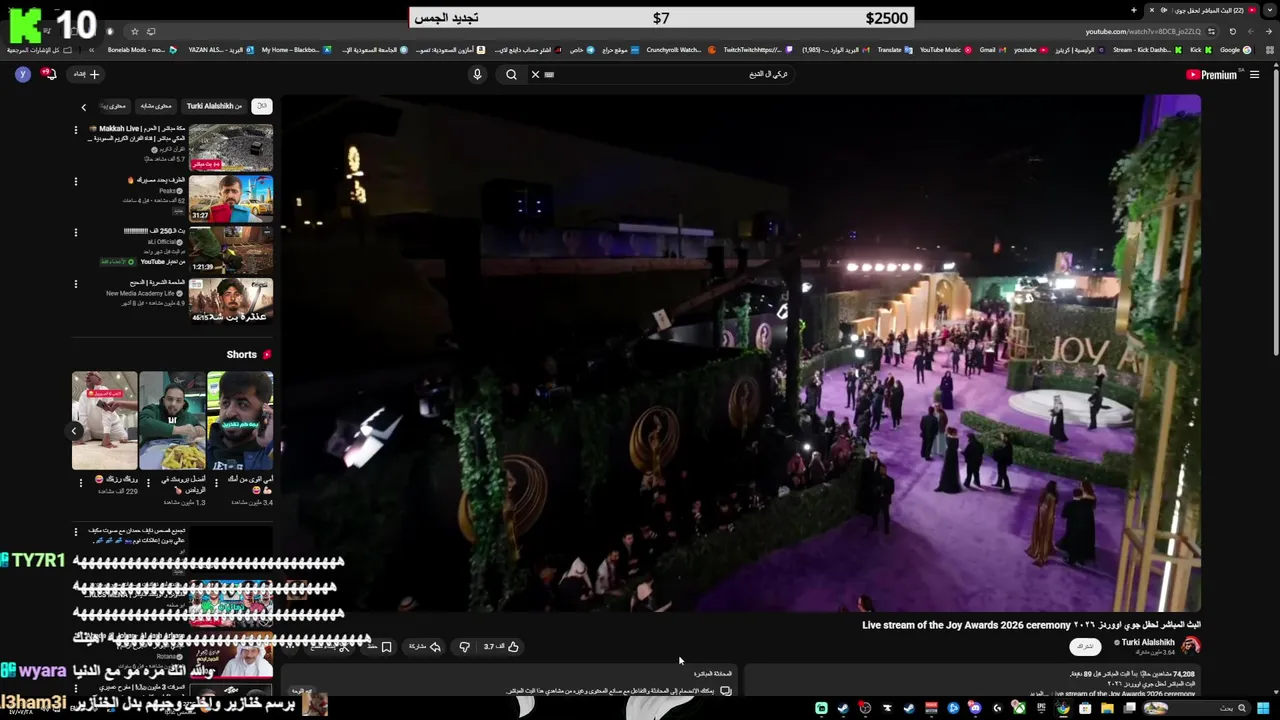Clear the search box with X
1280x720 pixels.
coord(535,74)
